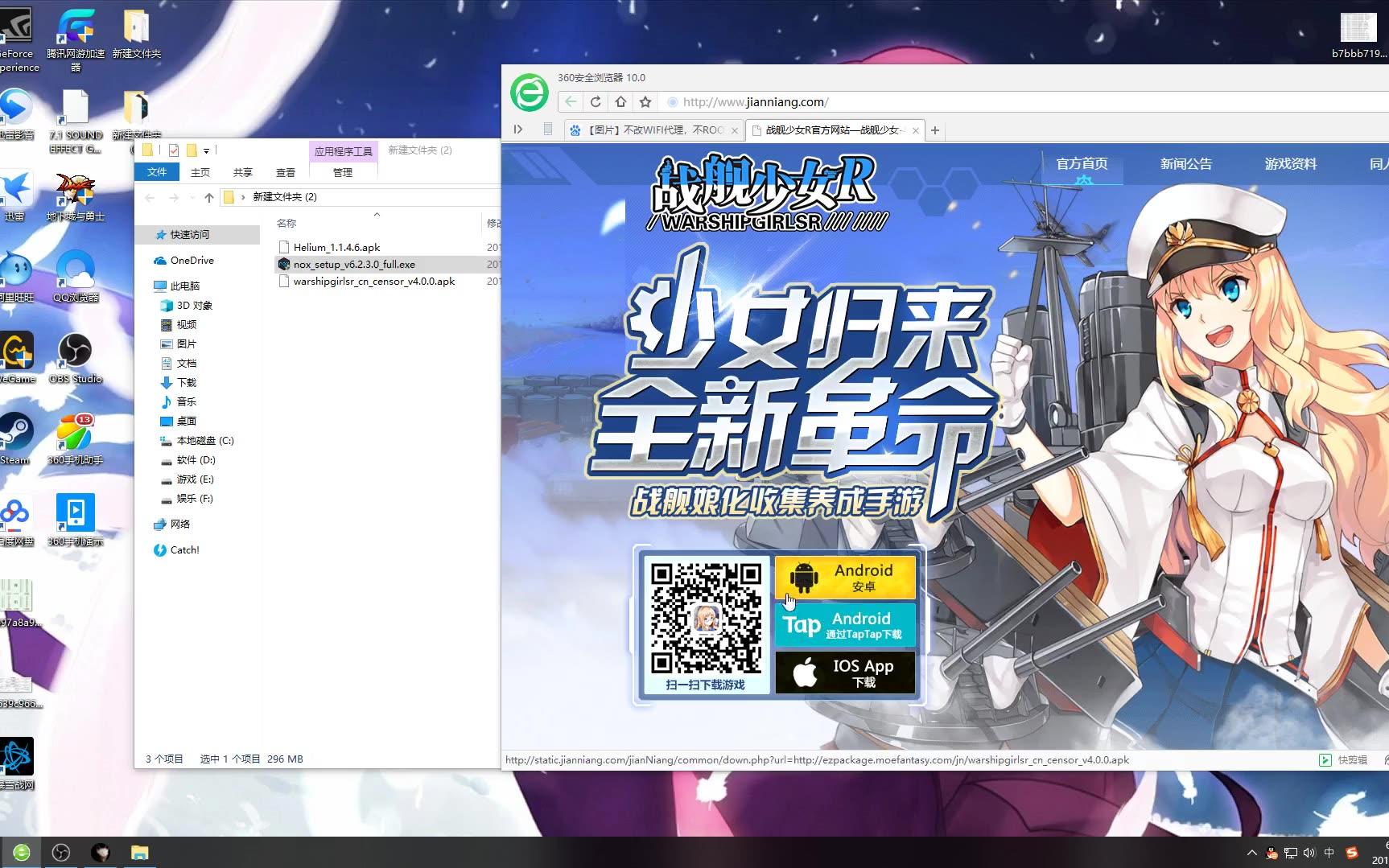Open the OBS Studio desktop shortcut
The height and width of the screenshot is (868, 1389).
click(x=76, y=359)
